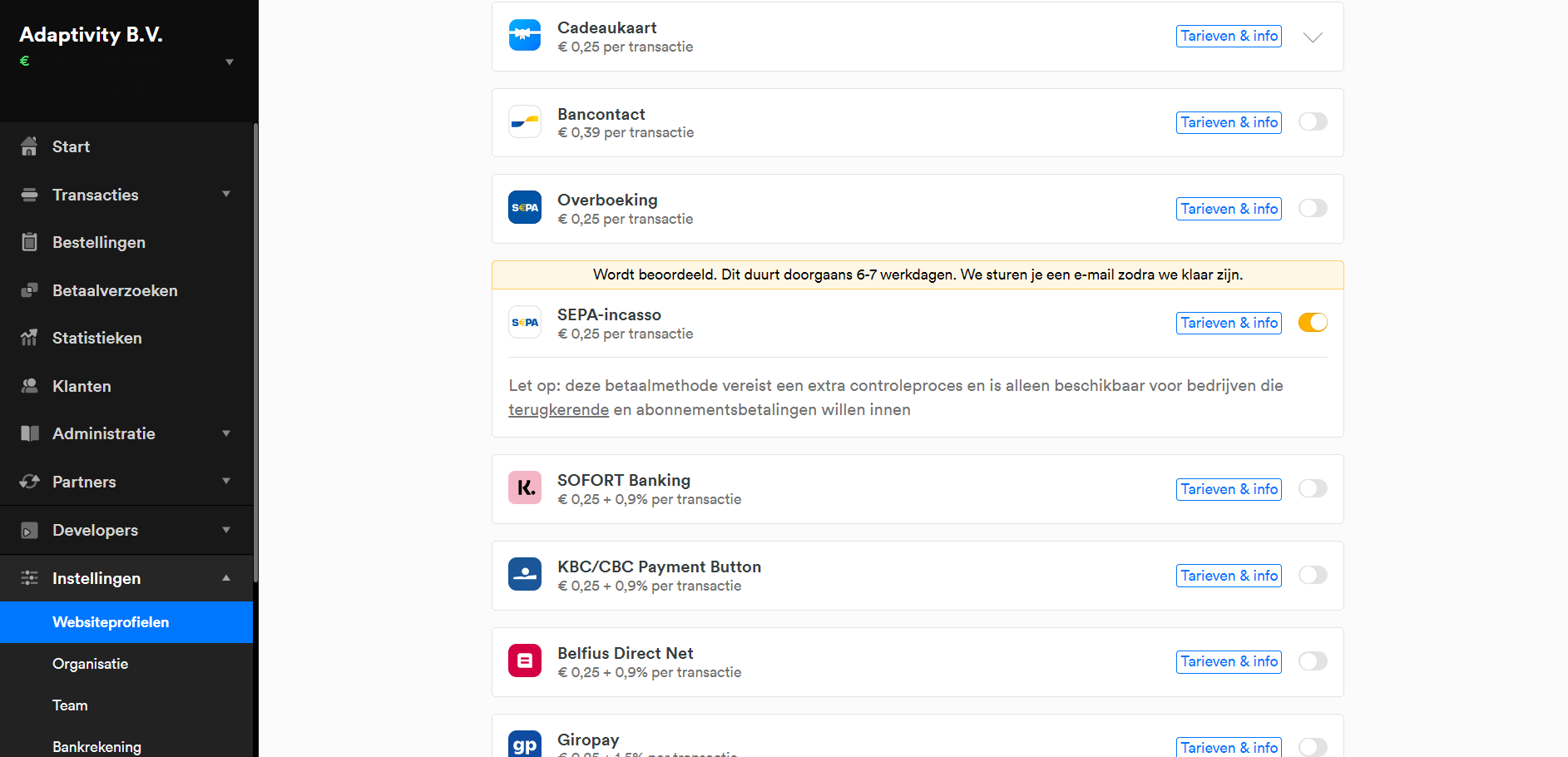Click the KBC/CBC Payment Button title
Screen dimensions: 1568x757
click(x=659, y=567)
